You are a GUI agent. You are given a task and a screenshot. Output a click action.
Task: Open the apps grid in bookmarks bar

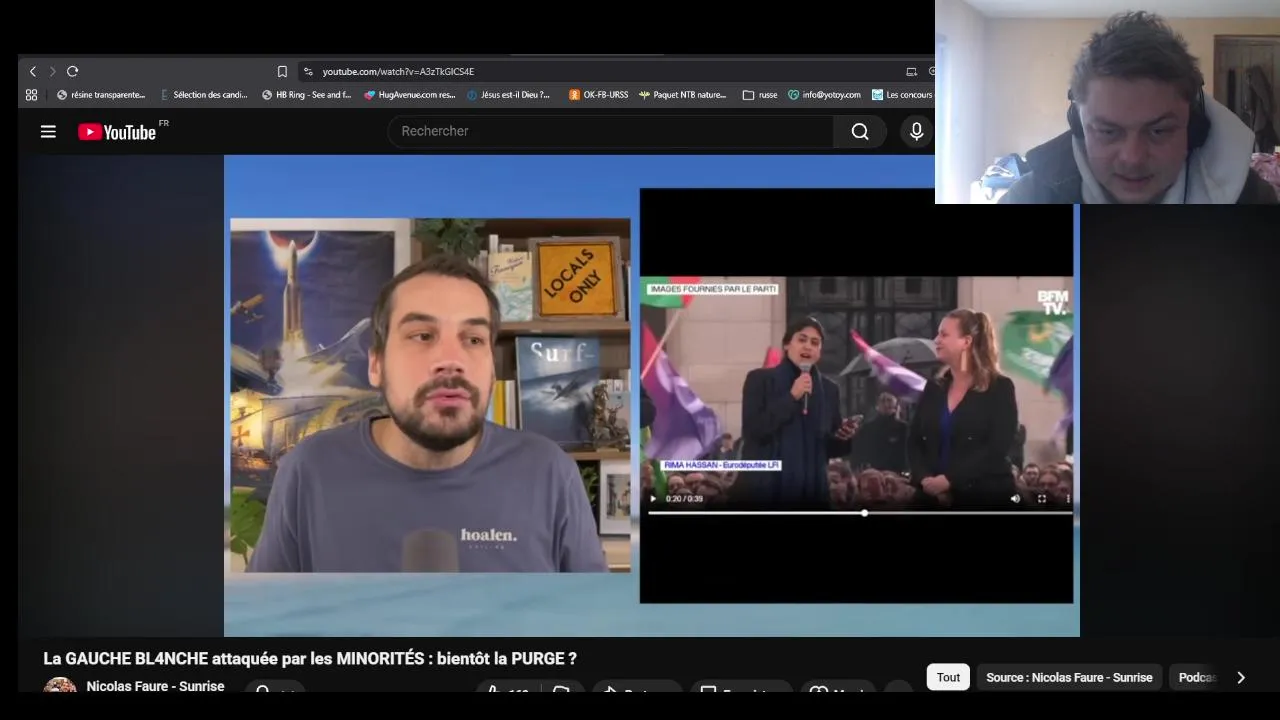click(31, 95)
